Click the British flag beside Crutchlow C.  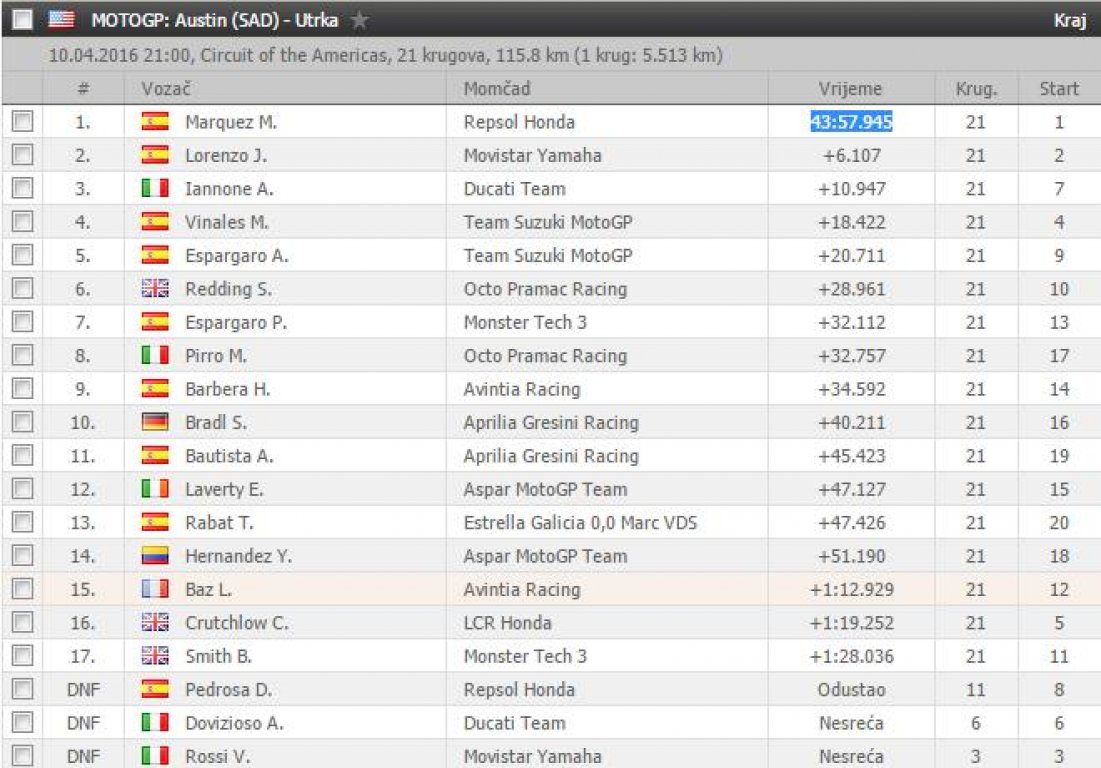click(155, 623)
